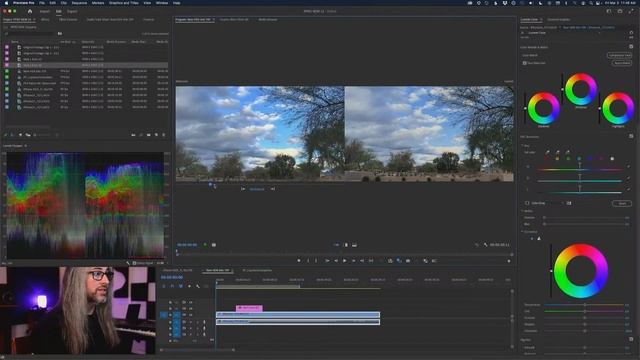Screen dimensions: 640x360
Task: Expand the HSL Key section
Action: [522, 145]
